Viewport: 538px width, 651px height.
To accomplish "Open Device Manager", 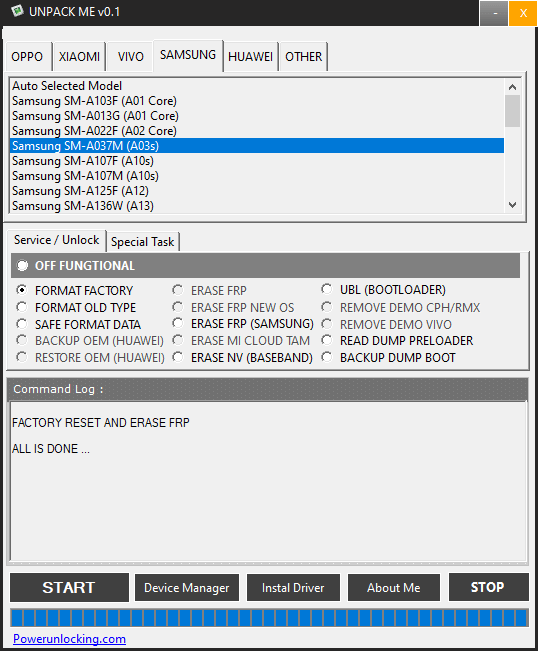I will (187, 587).
